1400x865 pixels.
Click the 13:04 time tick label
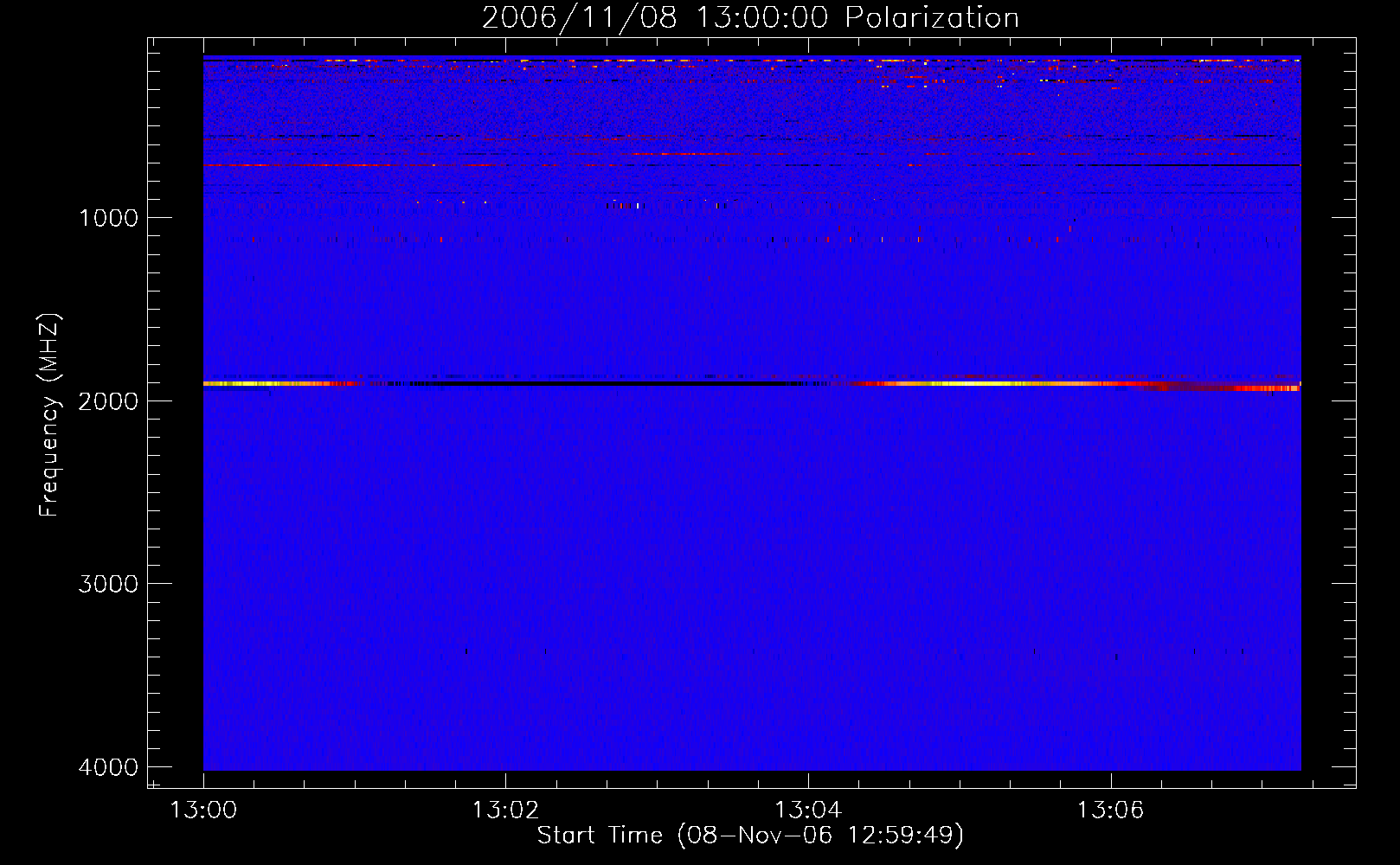807,811
